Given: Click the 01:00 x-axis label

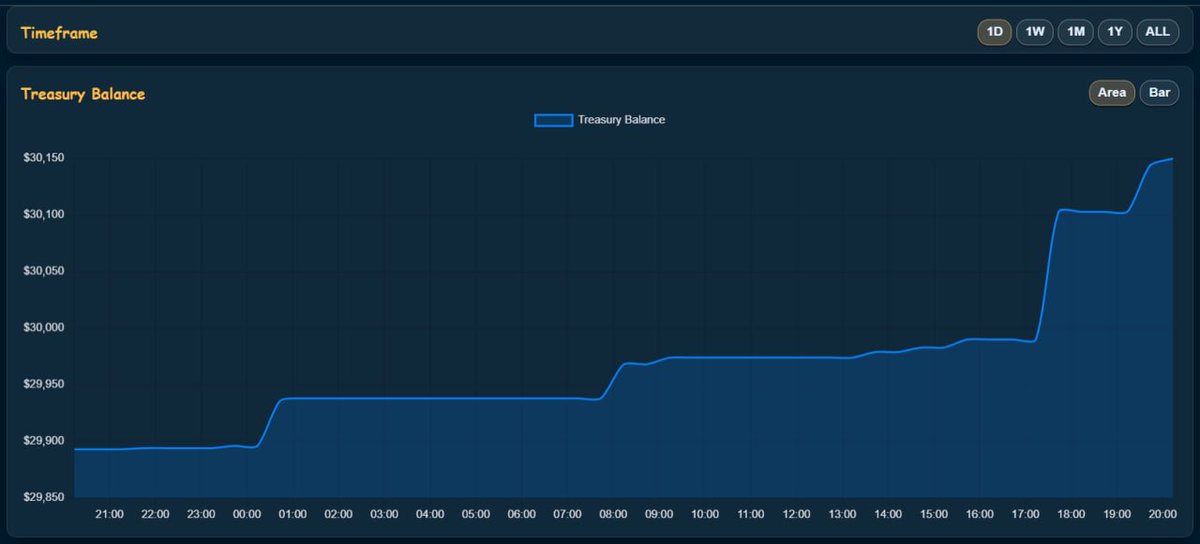Looking at the screenshot, I should pos(293,514).
